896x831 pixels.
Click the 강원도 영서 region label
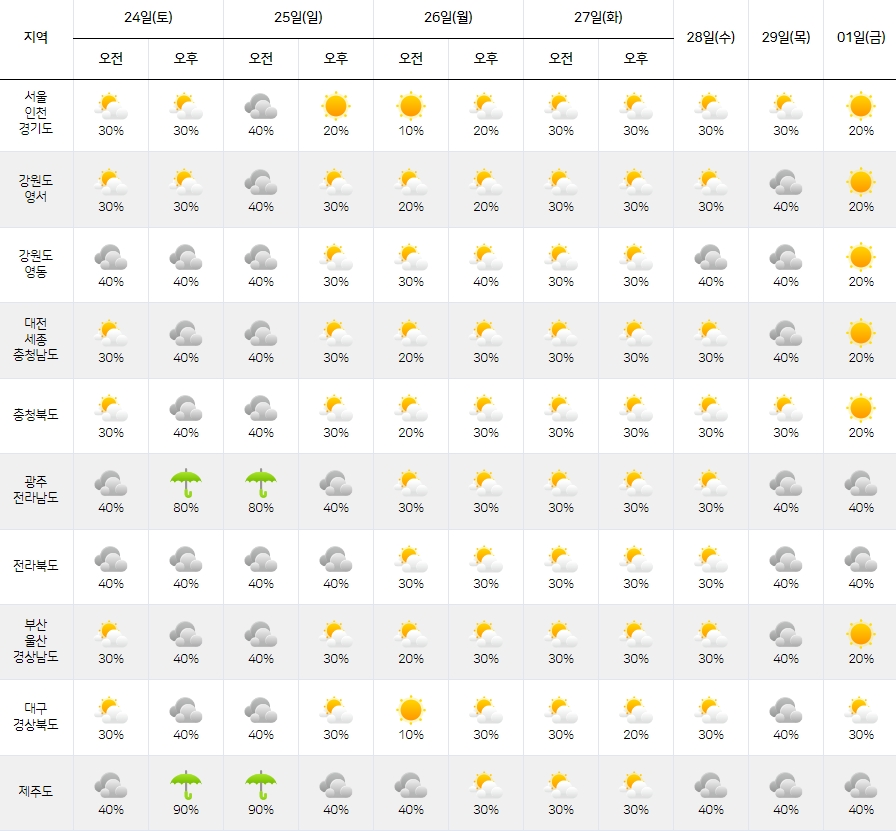tap(36, 189)
